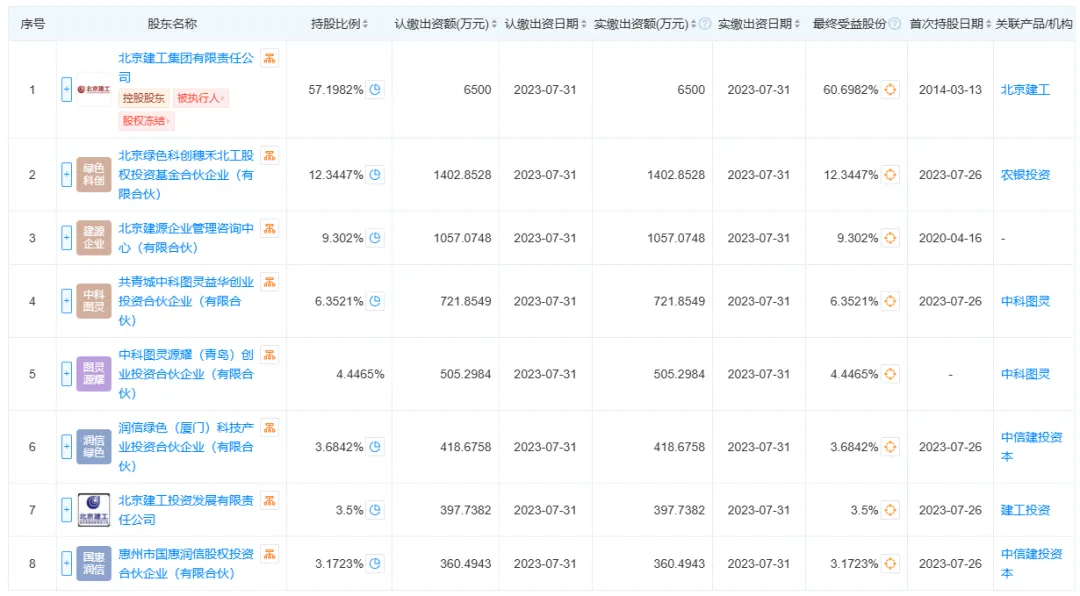
Task: Open equity structure icon for 北京绿色科创穗禾北工股权投资基金
Action: coord(269,156)
